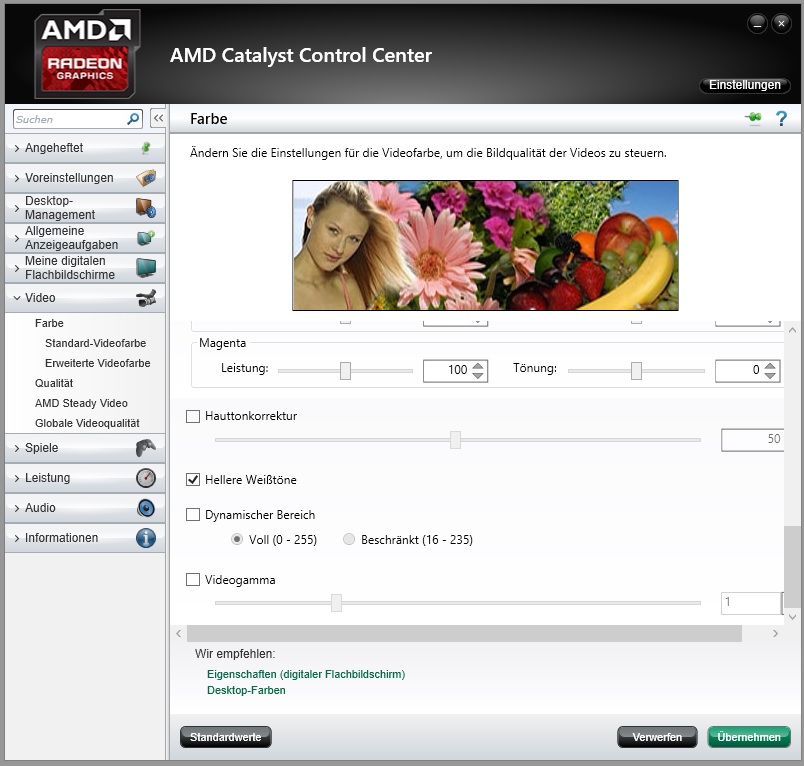Decrease Magenta Leistung value with down arrow
Viewport: 804px width, 766px height.
478,375
